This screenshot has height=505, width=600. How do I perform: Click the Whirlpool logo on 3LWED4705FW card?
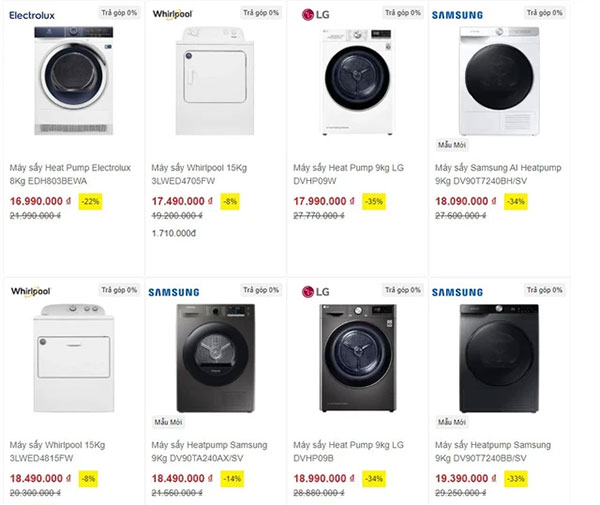click(172, 15)
